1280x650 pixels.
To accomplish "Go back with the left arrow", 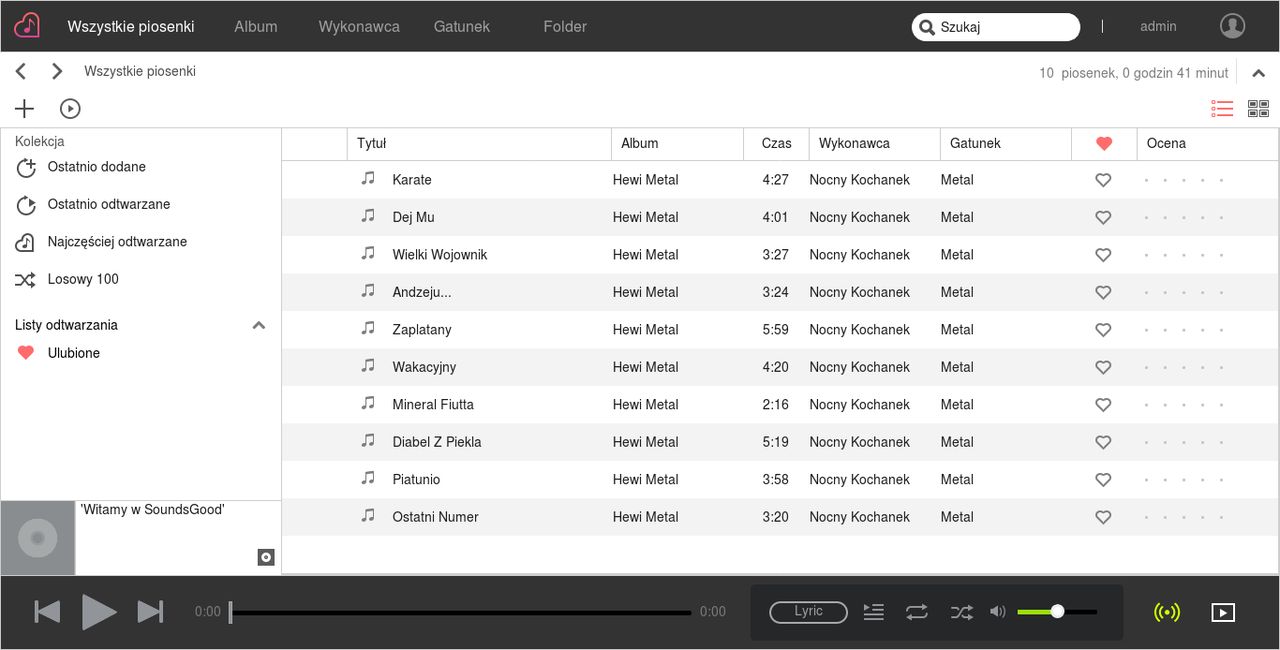I will [x=21, y=71].
